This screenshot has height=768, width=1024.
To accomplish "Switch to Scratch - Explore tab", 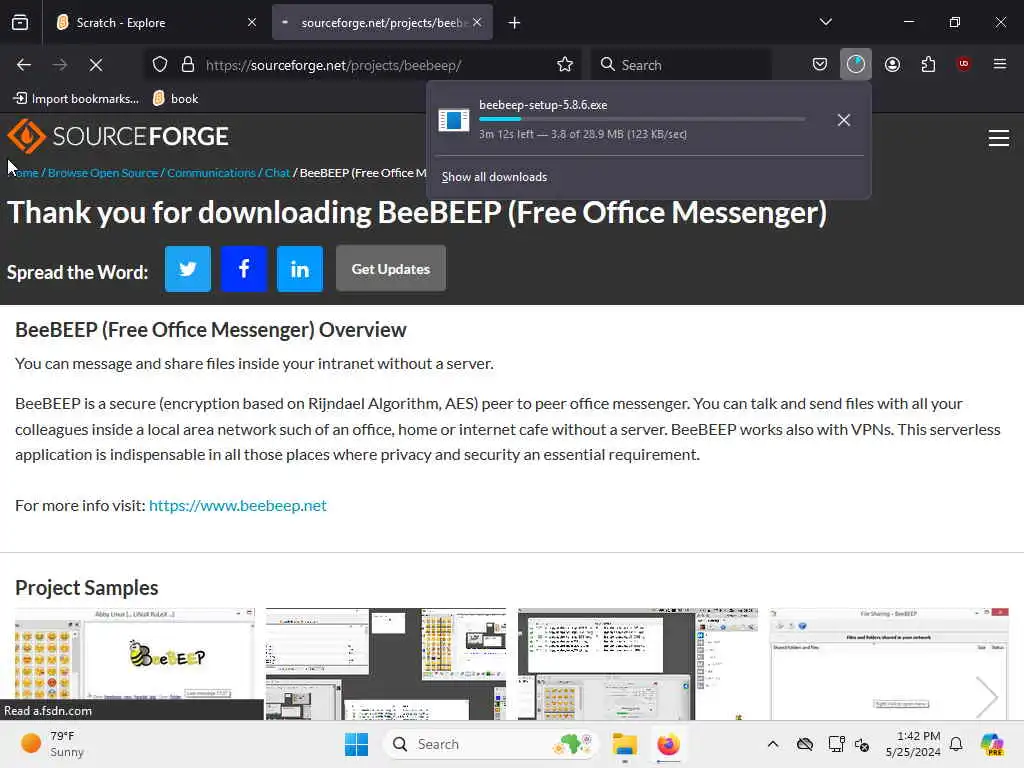I will point(155,22).
